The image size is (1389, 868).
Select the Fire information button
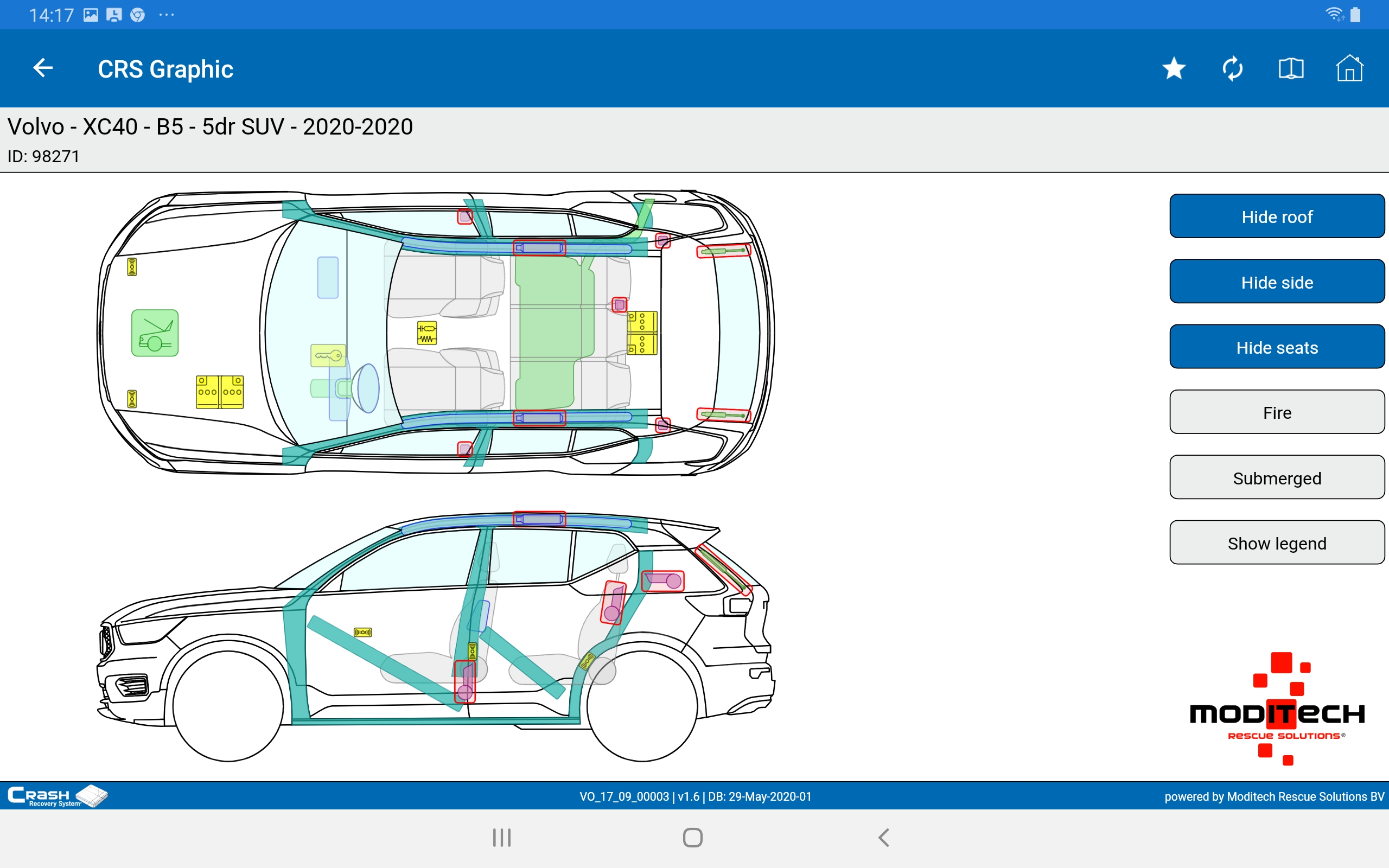(1277, 412)
